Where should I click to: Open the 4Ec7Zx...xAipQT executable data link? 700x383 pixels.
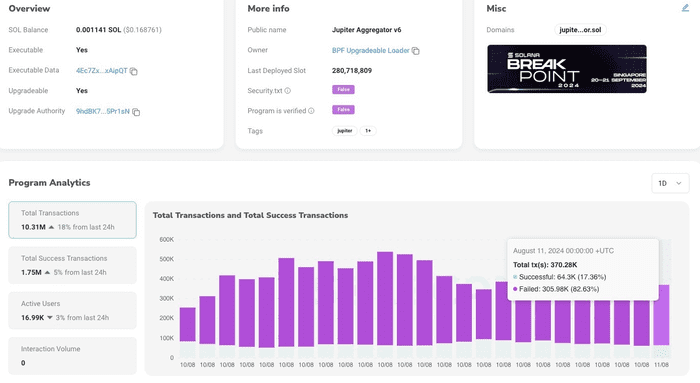[x=102, y=71]
